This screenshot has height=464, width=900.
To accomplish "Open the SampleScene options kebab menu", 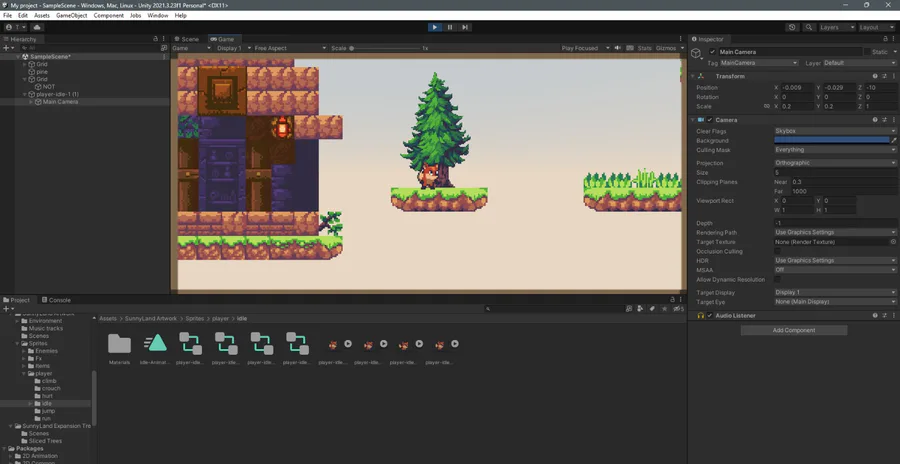I will pyautogui.click(x=165, y=57).
